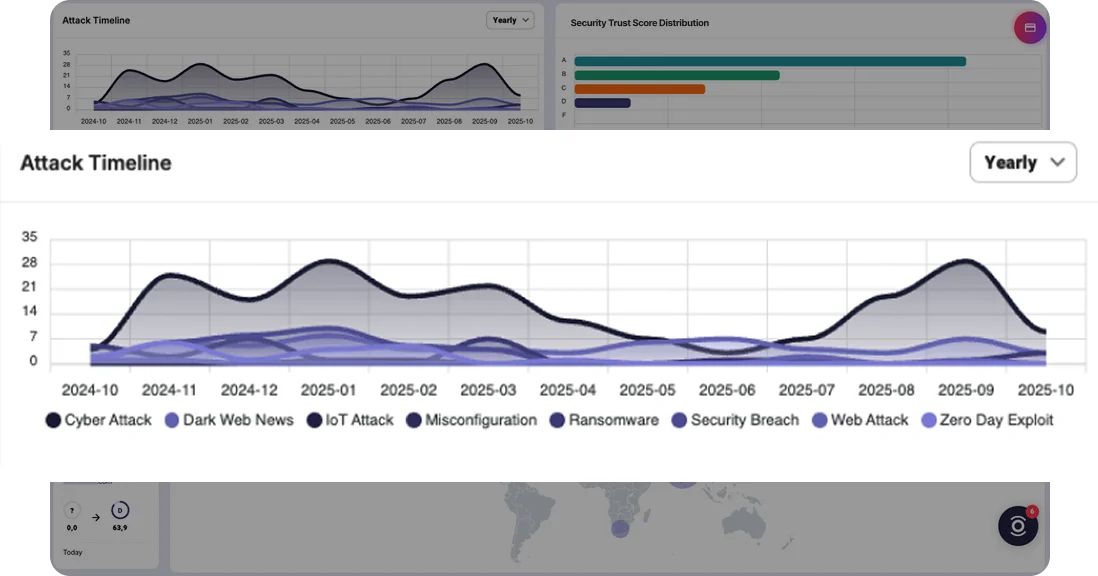Click the Security Trust Score Distribution title
Screen dimensions: 1098x576
click(x=639, y=23)
